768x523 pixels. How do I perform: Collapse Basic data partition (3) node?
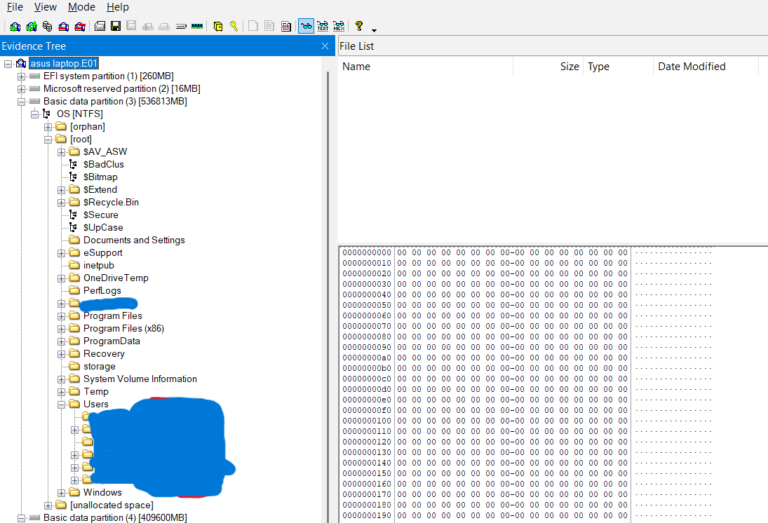click(21, 102)
